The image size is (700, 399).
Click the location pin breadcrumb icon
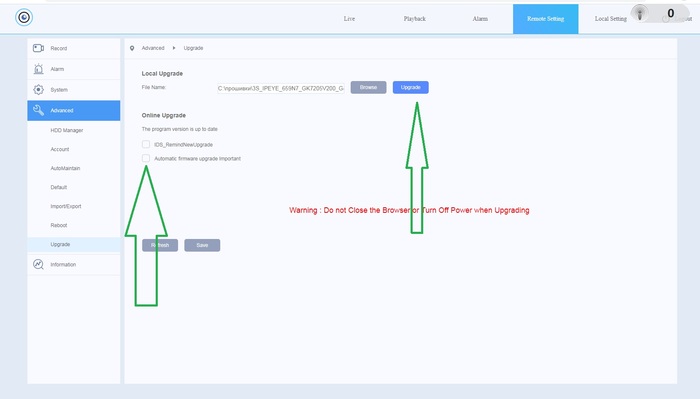(x=132, y=48)
